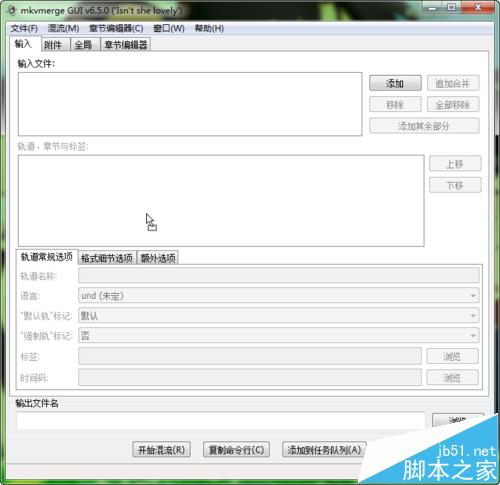The image size is (500, 485).
Task: Click the 复制命令行(C) button
Action: pos(236,450)
